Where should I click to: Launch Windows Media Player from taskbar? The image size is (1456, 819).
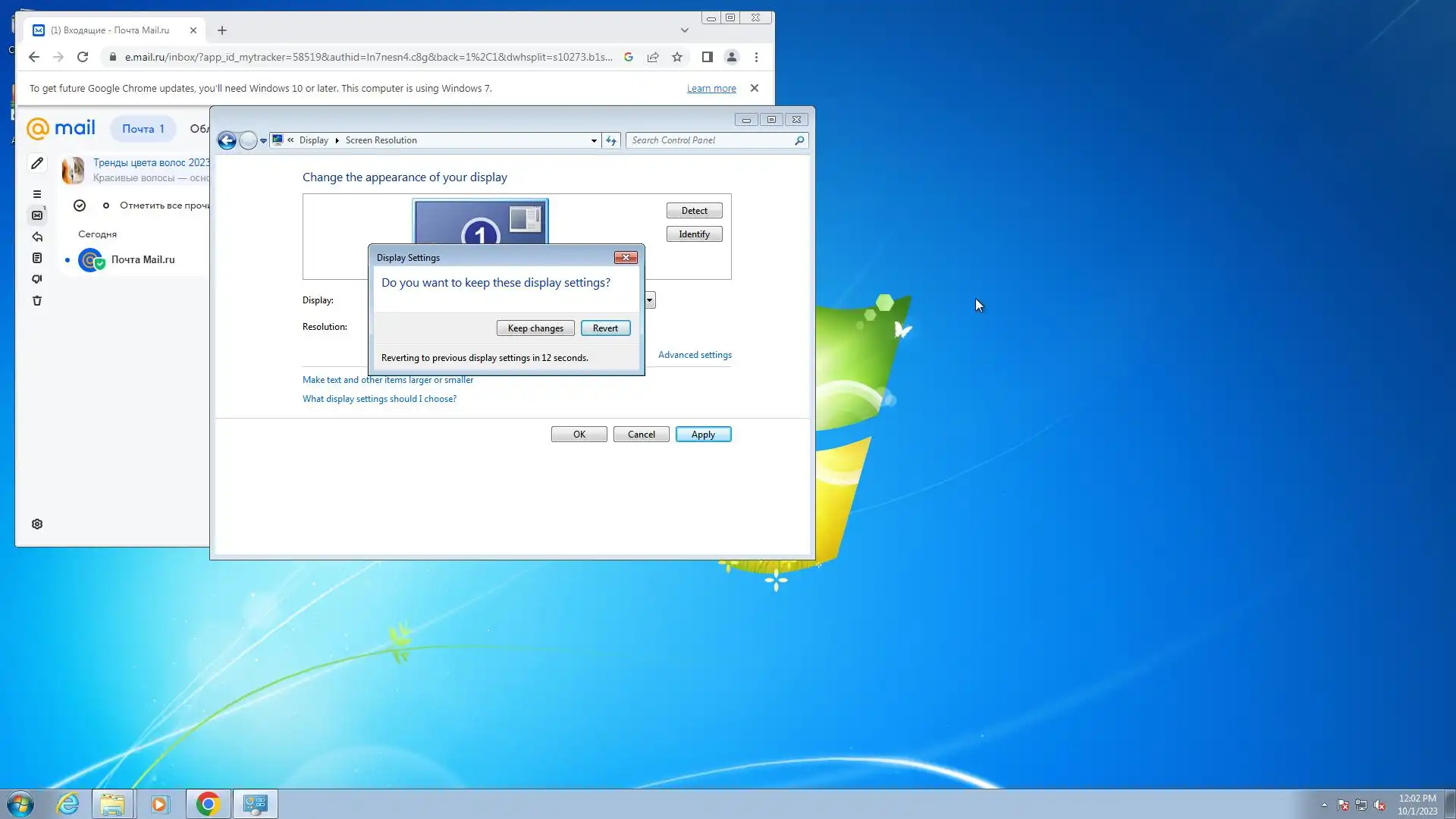pos(159,804)
